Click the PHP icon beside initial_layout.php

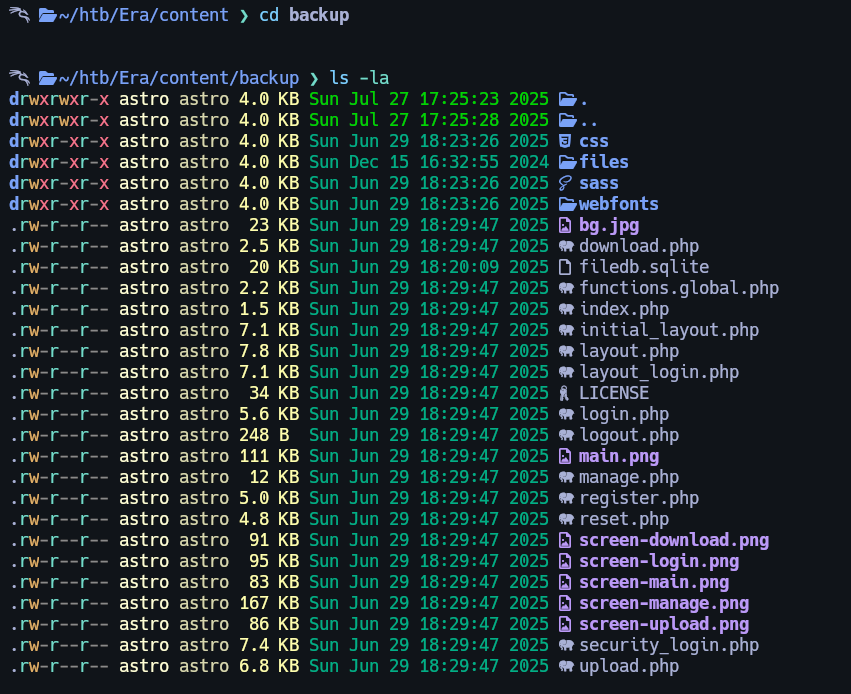click(x=566, y=331)
